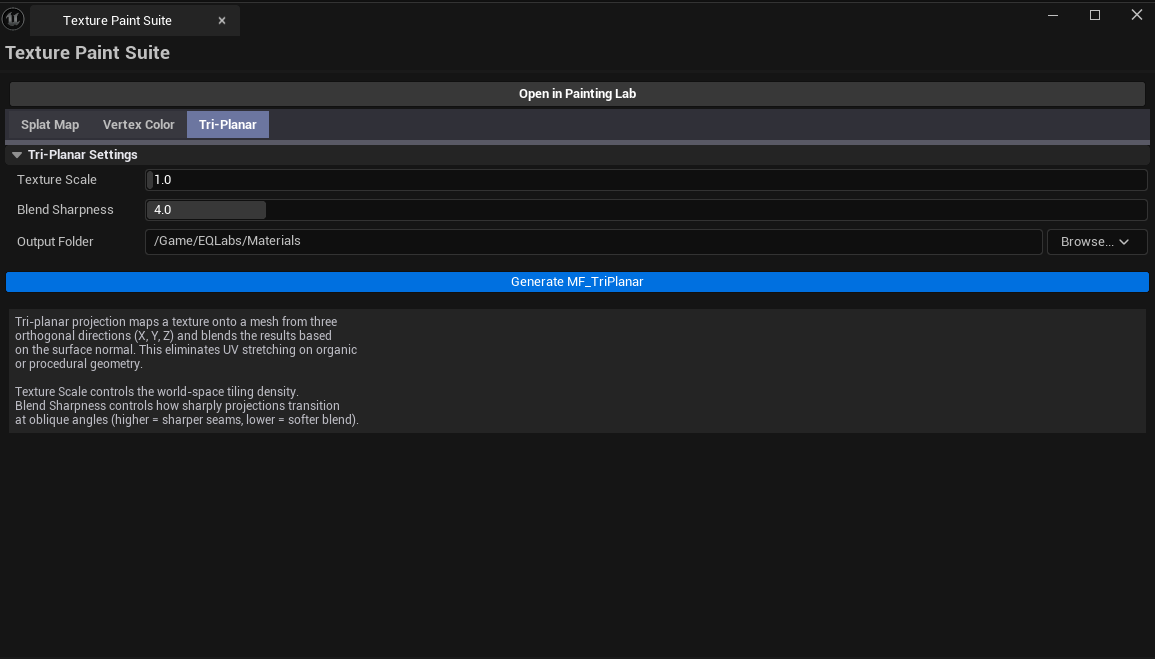Click the Texture Paint Suite heading
1155x659 pixels.
point(88,53)
